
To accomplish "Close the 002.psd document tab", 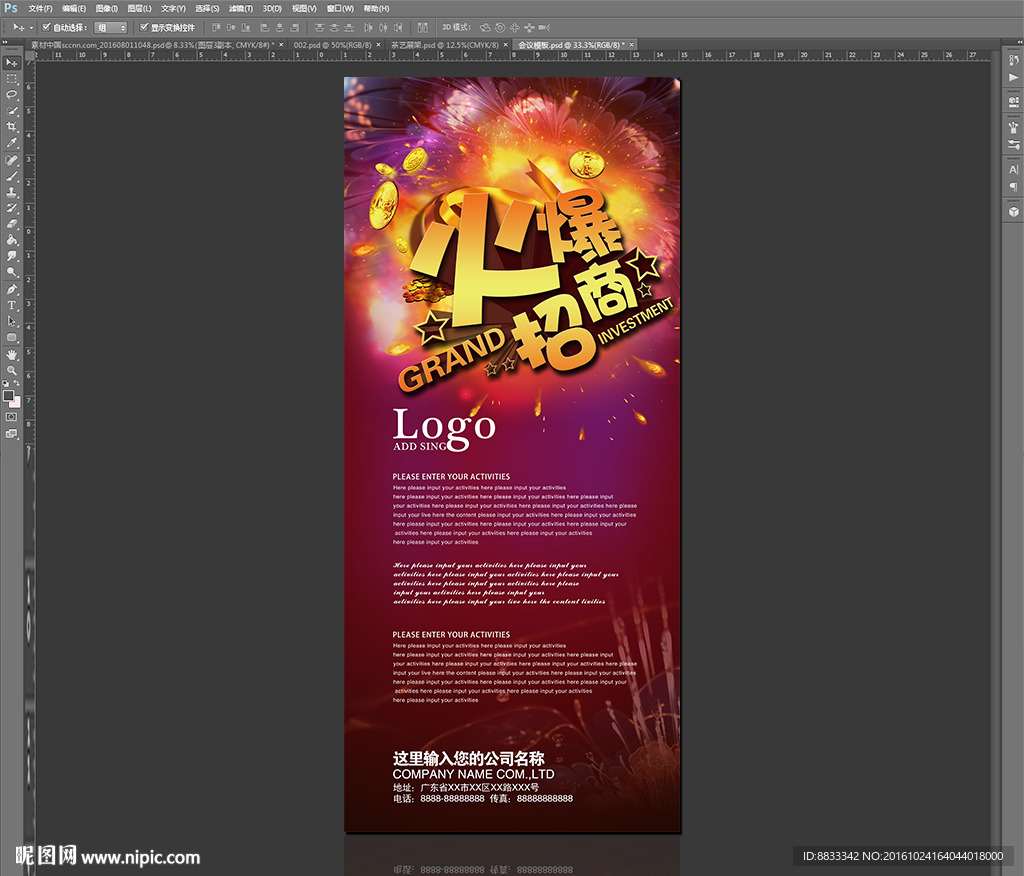I will (378, 45).
